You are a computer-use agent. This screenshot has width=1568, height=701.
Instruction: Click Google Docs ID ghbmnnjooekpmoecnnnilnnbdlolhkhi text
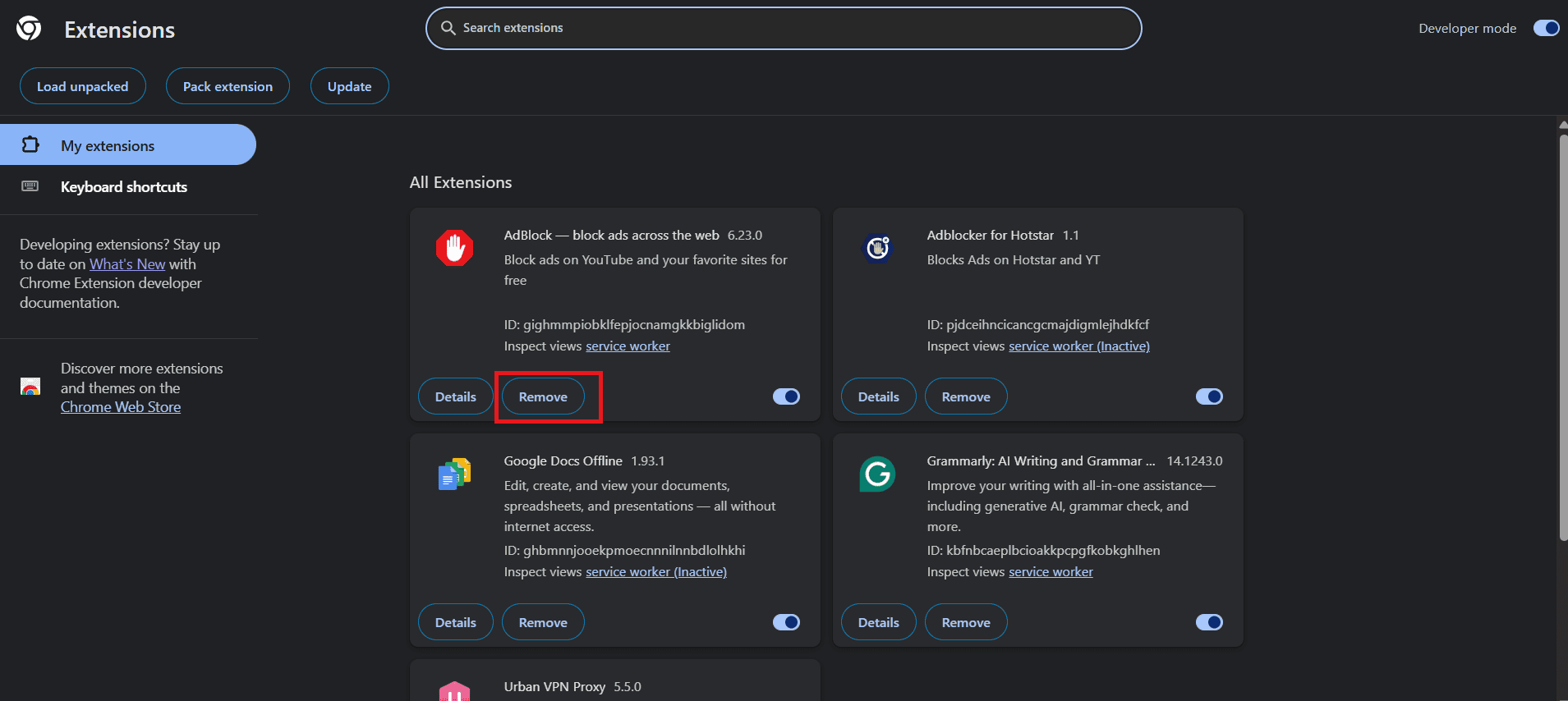[x=625, y=551]
